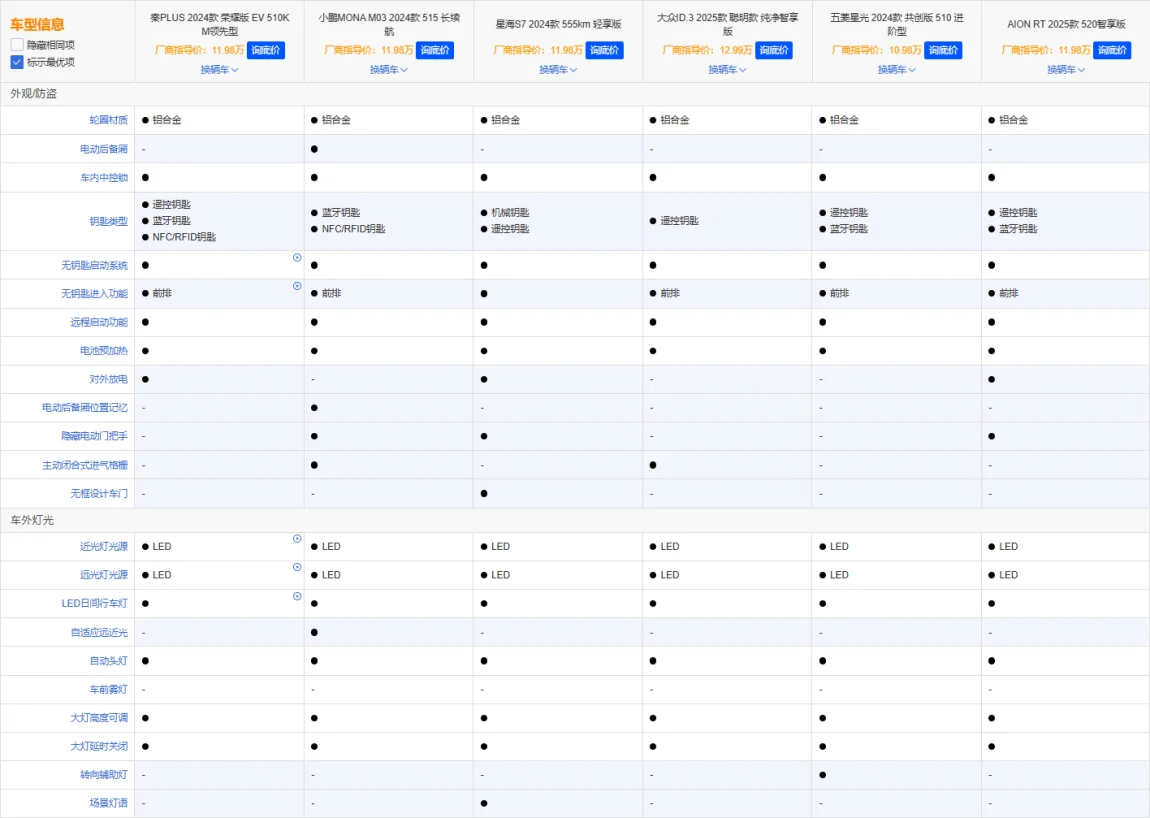
Task: Request price via 询底价 for 五菱星光
Action: pos(943,51)
